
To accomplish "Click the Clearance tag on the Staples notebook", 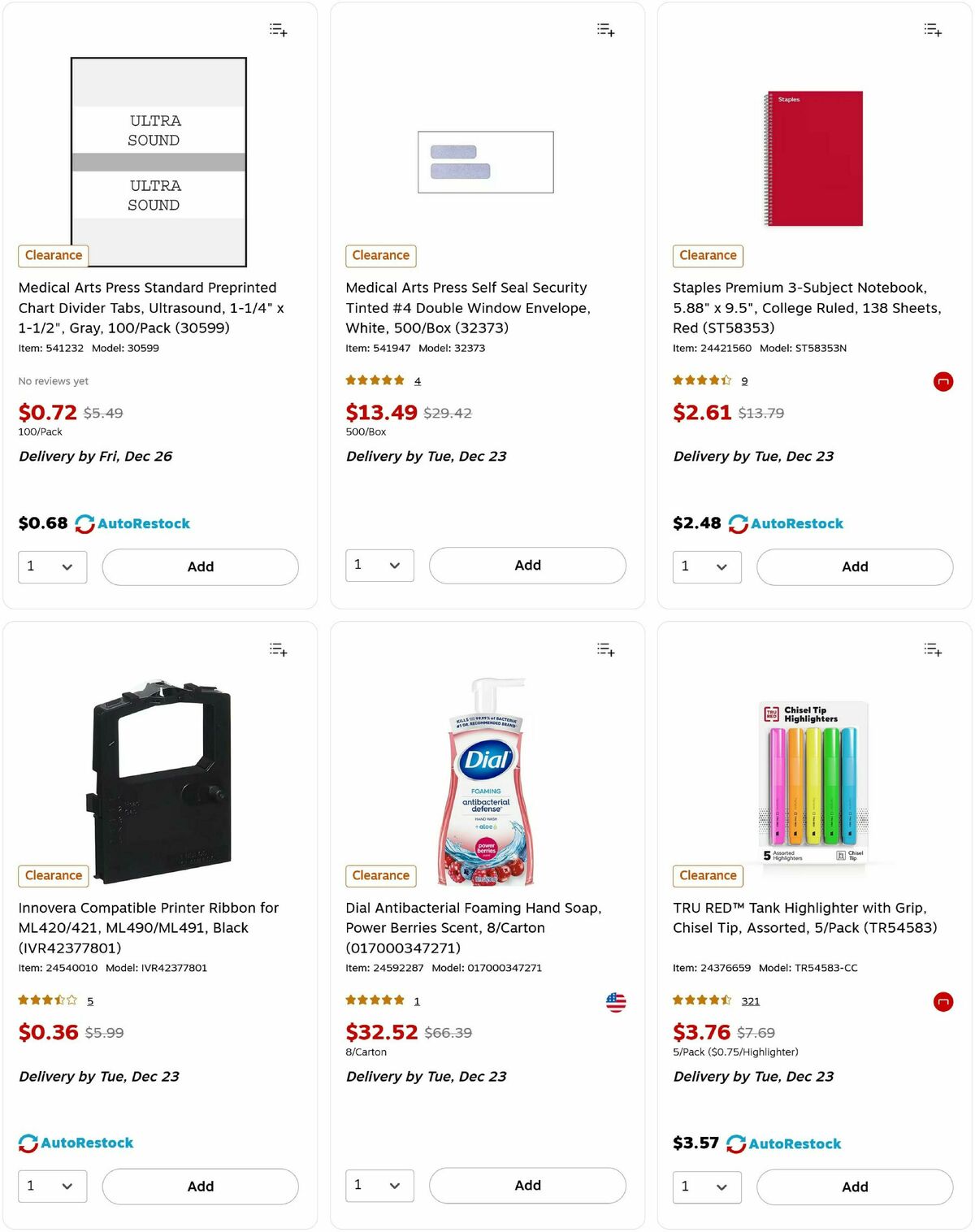I will tap(707, 255).
